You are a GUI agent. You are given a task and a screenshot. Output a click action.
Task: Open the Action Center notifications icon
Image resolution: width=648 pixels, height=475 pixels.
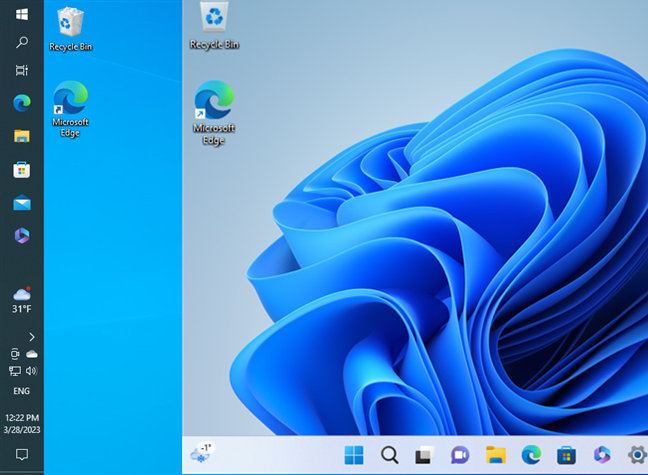click(x=22, y=454)
